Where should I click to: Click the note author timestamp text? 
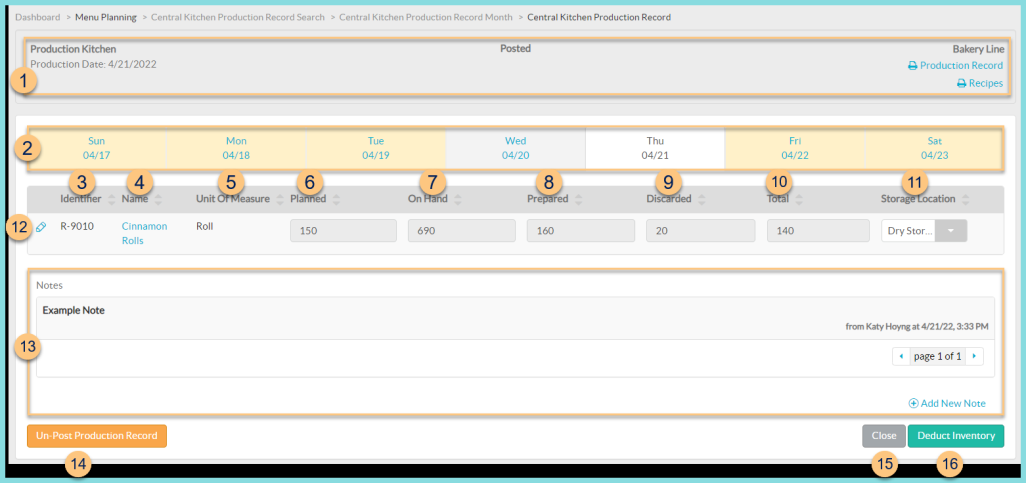pyautogui.click(x=917, y=326)
